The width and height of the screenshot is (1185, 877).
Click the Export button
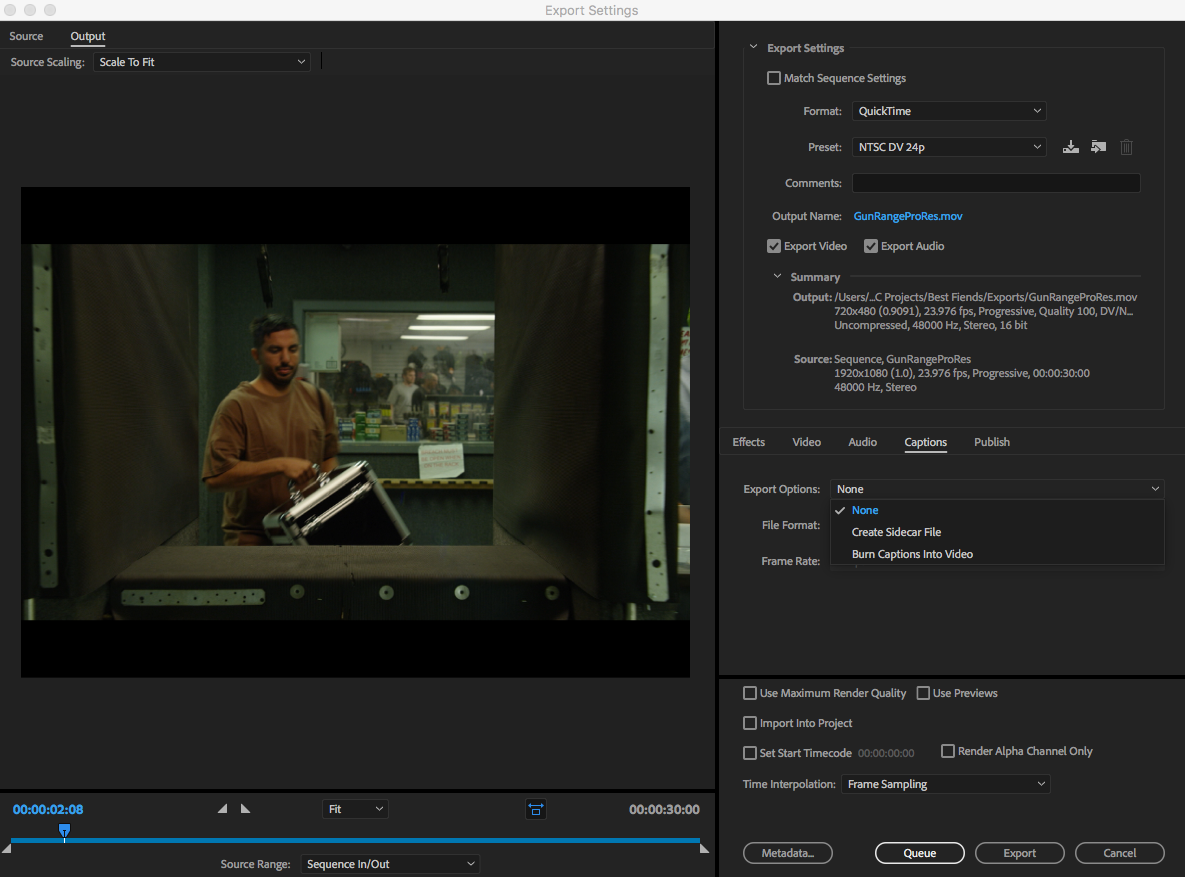(x=1019, y=853)
